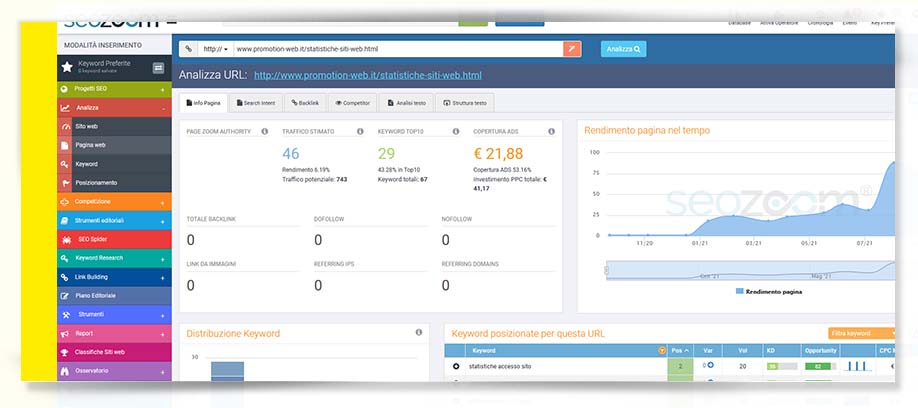Open the Filtra keyword dropdown
Screen dimensions: 918x408
pos(856,332)
